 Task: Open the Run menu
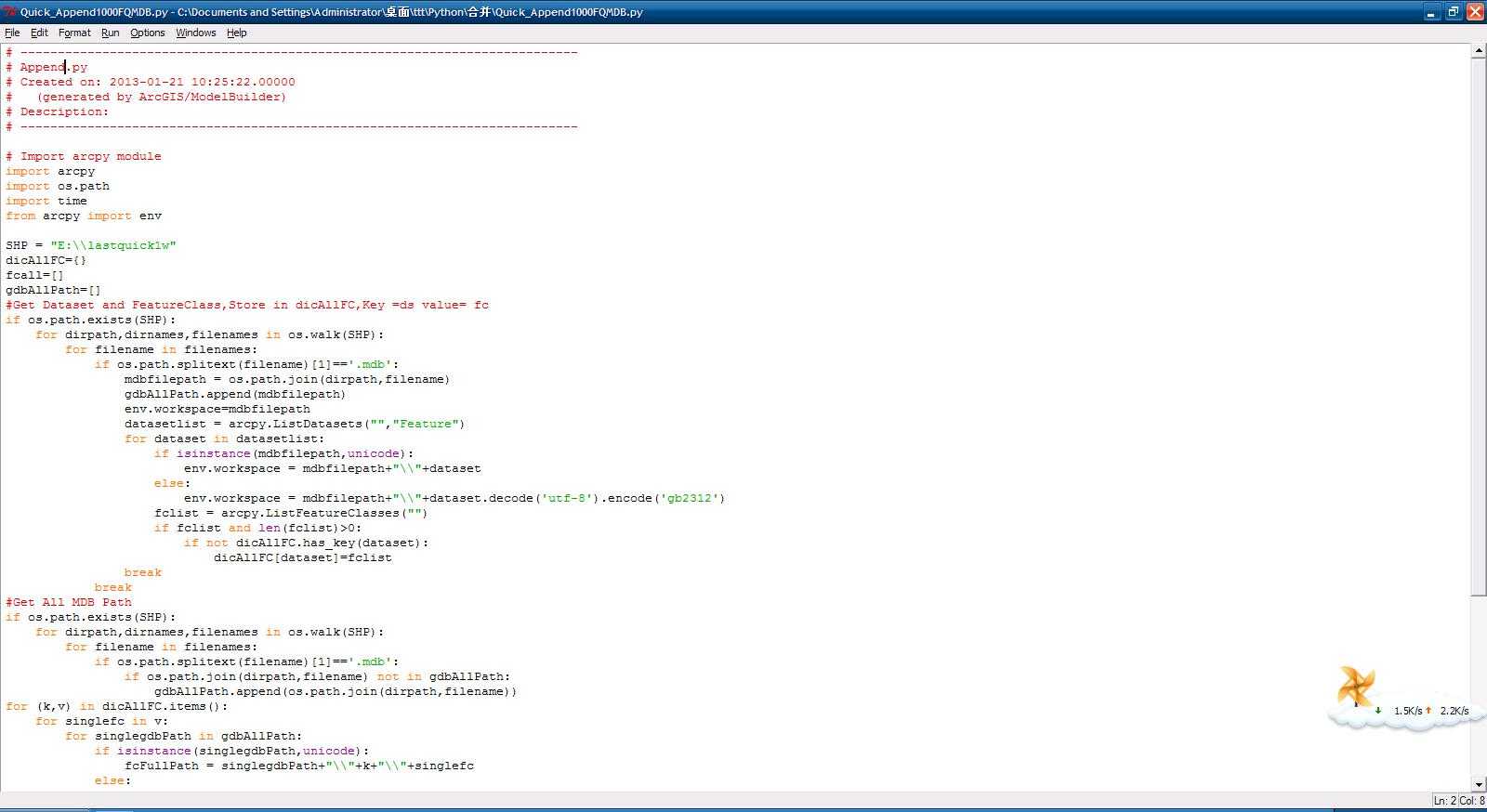click(110, 33)
